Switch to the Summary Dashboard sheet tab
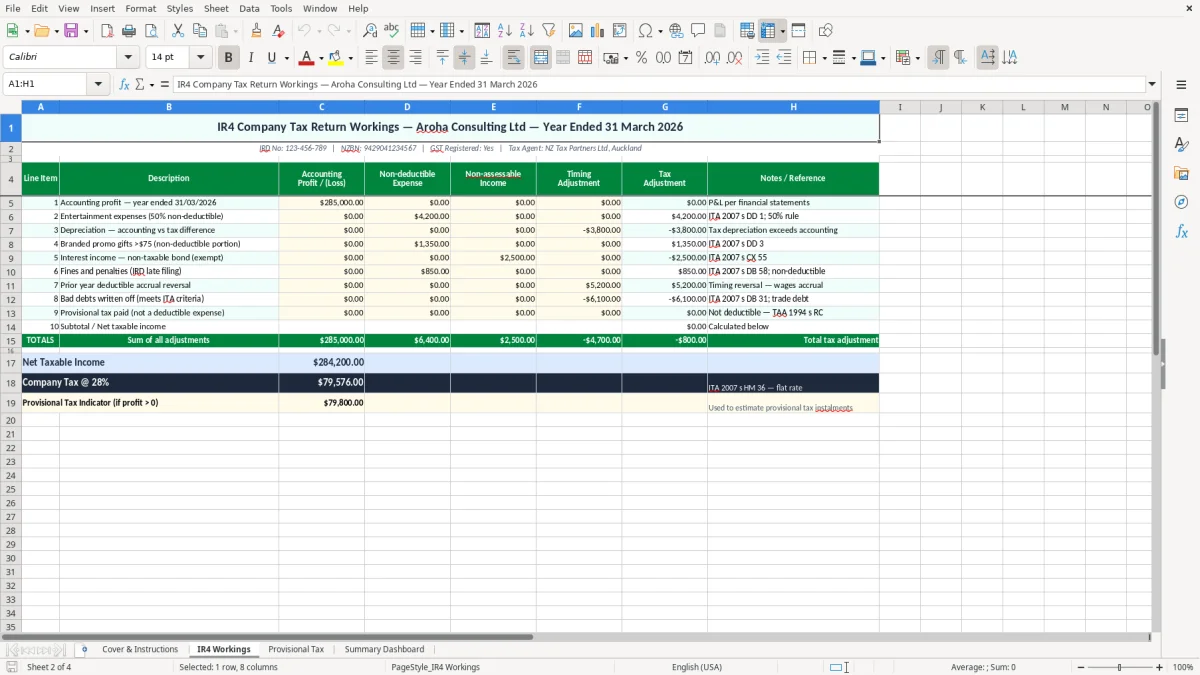This screenshot has height=675, width=1200. (384, 649)
